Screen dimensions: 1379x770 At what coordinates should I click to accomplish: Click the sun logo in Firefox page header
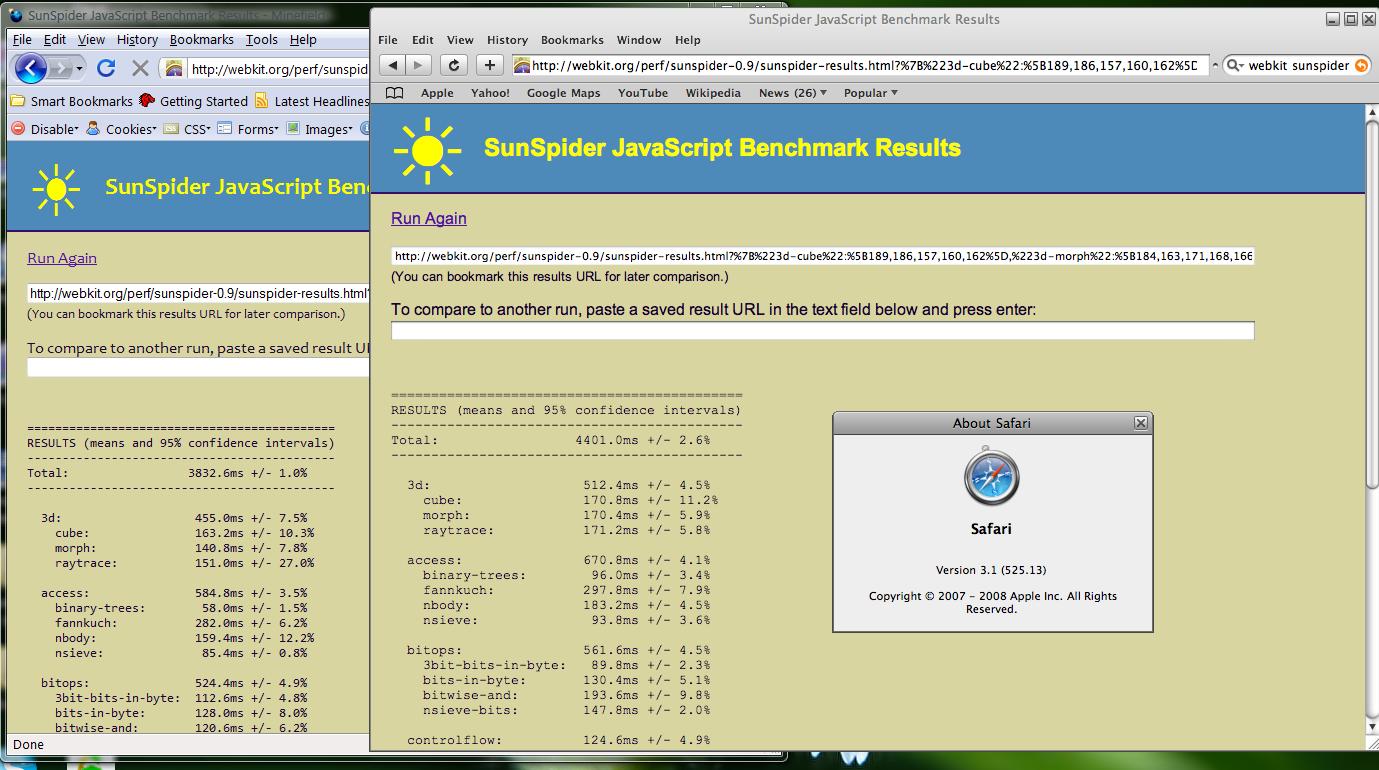click(x=56, y=188)
